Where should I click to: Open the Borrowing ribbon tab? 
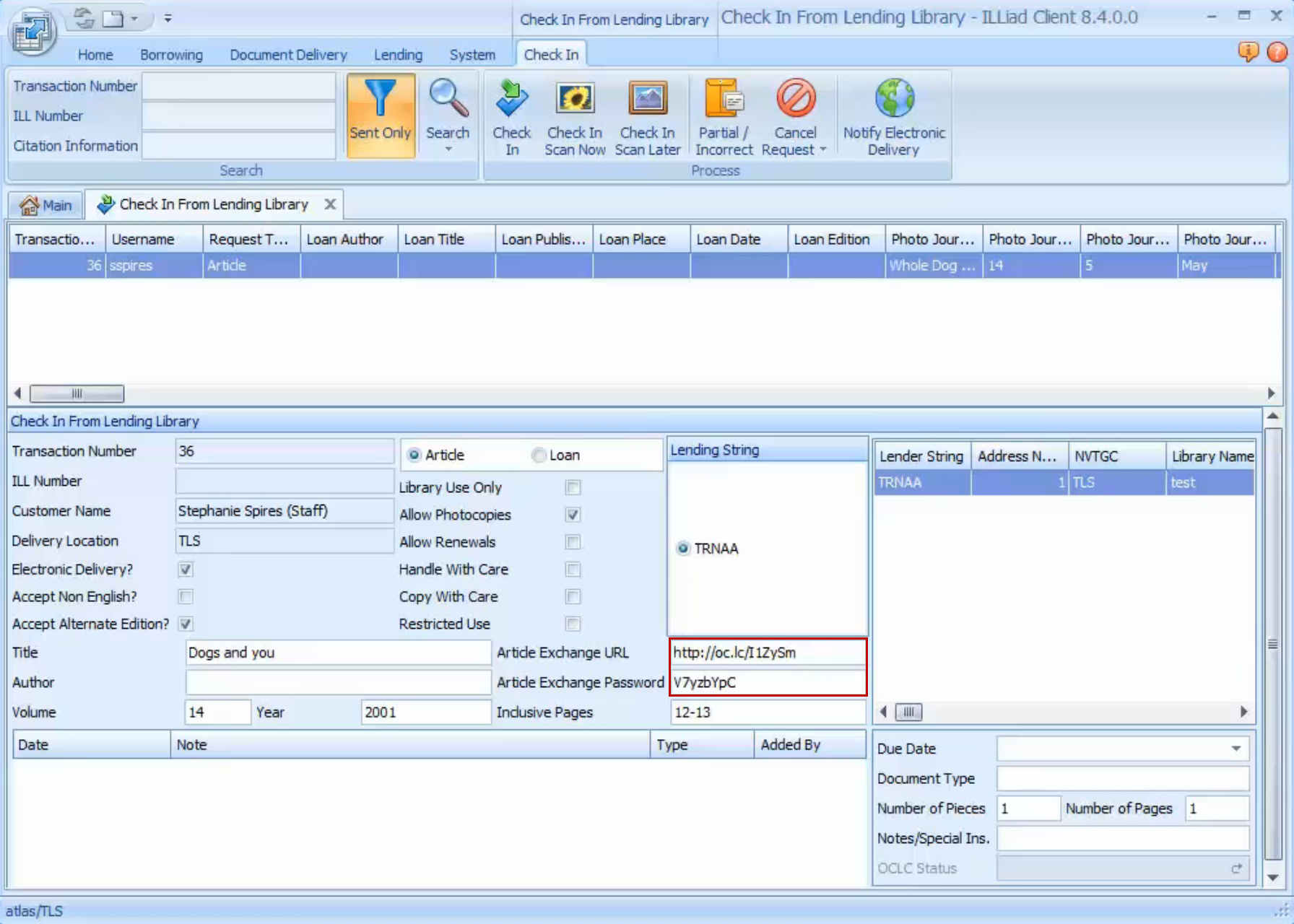tap(171, 55)
